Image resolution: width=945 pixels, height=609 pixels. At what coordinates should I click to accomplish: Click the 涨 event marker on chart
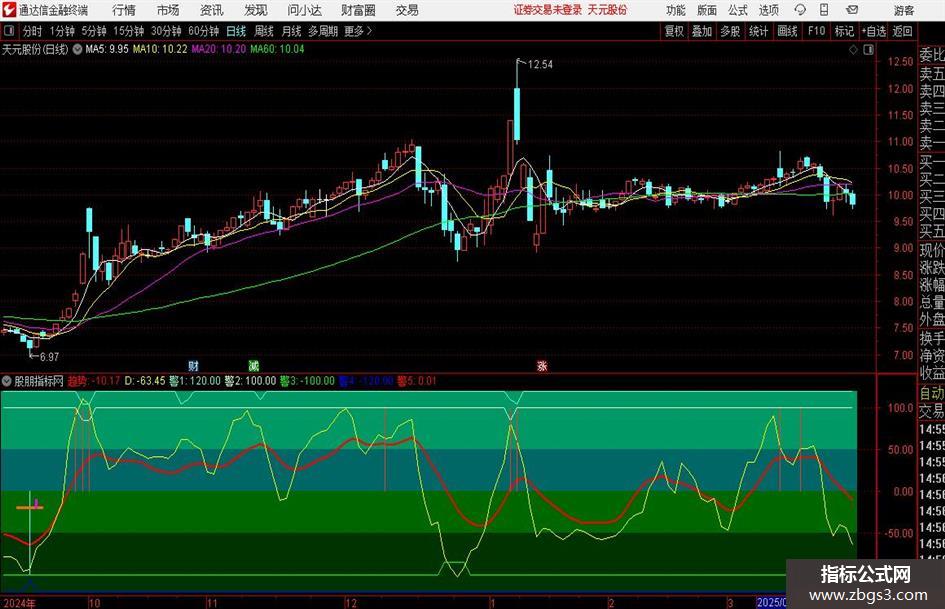point(542,365)
